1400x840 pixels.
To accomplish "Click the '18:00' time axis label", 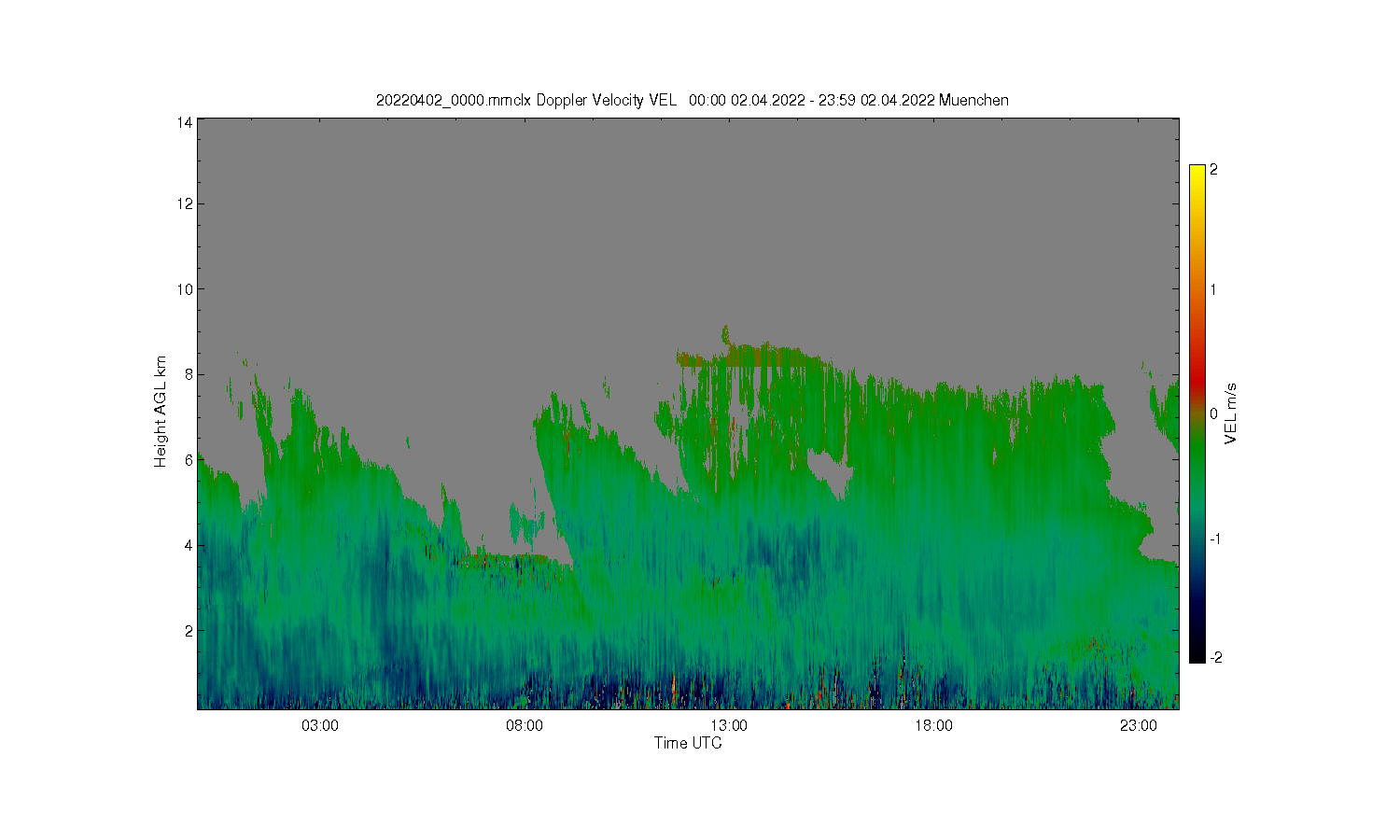I will (x=933, y=726).
